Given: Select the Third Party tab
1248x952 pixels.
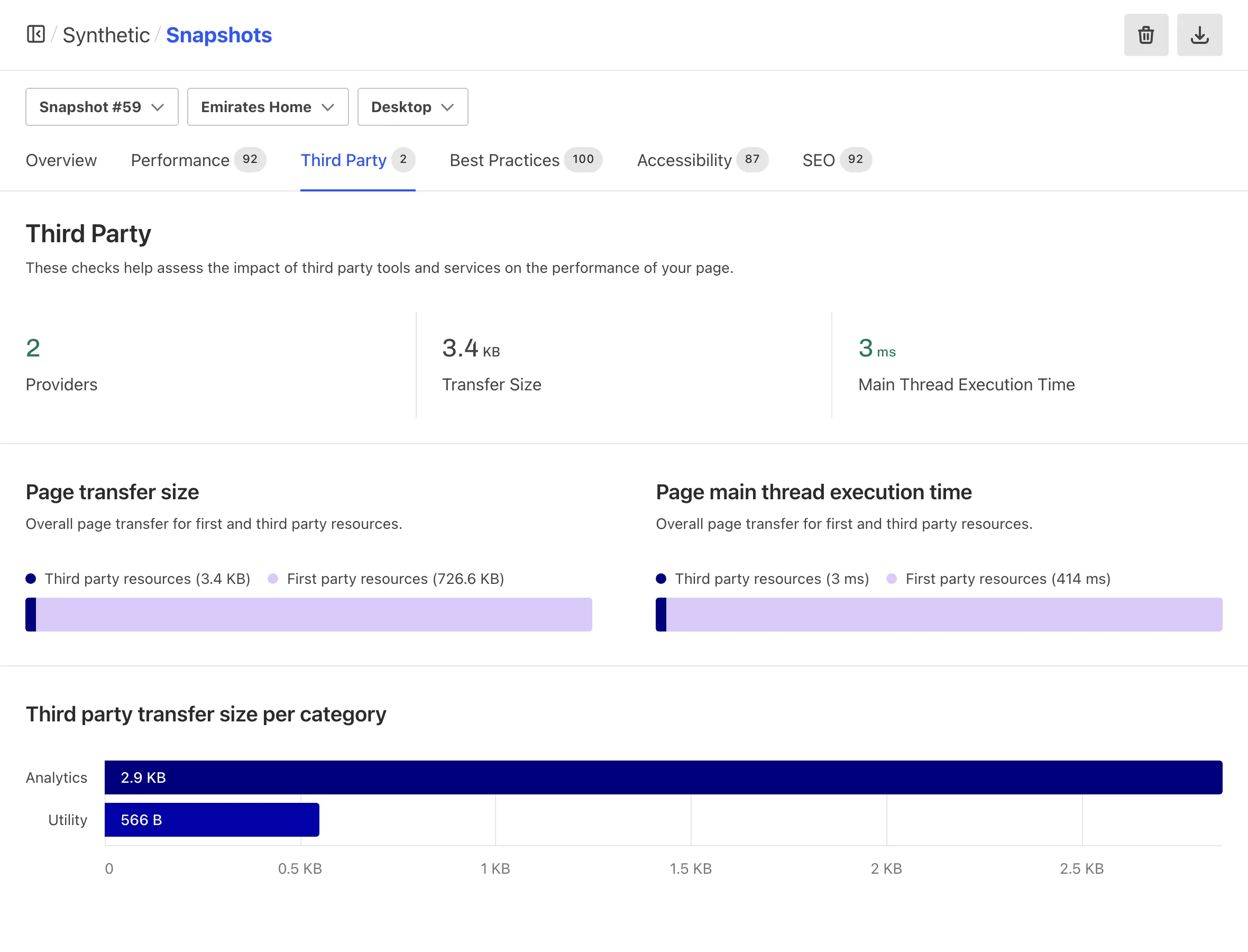Looking at the screenshot, I should (357, 160).
